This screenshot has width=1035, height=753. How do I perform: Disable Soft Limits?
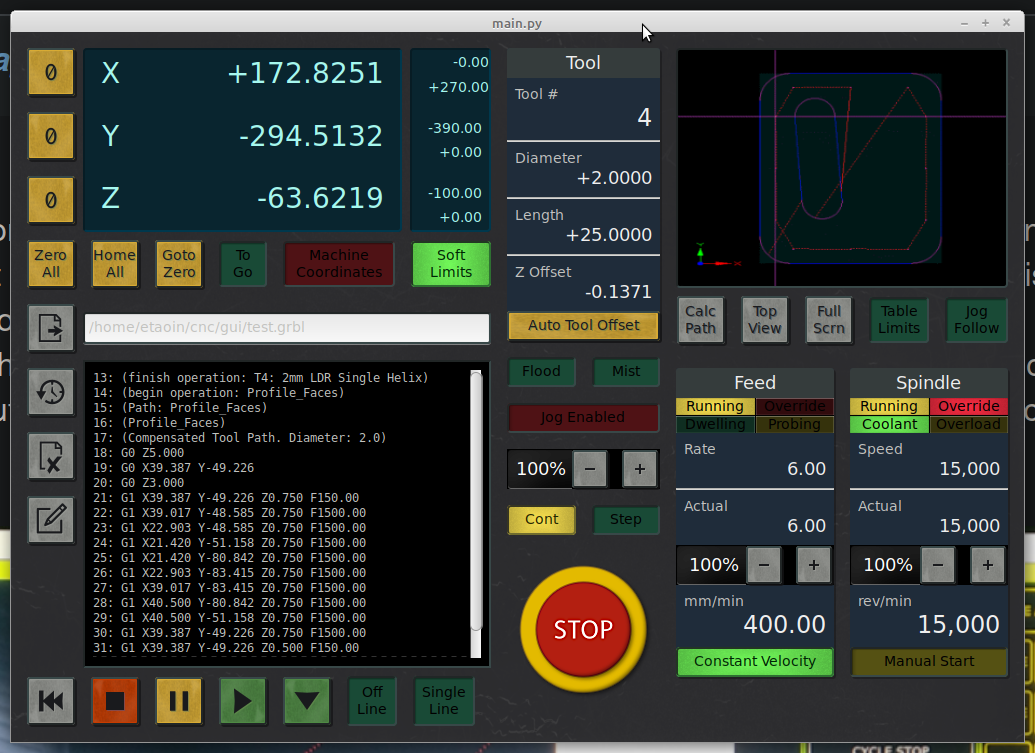coord(451,264)
